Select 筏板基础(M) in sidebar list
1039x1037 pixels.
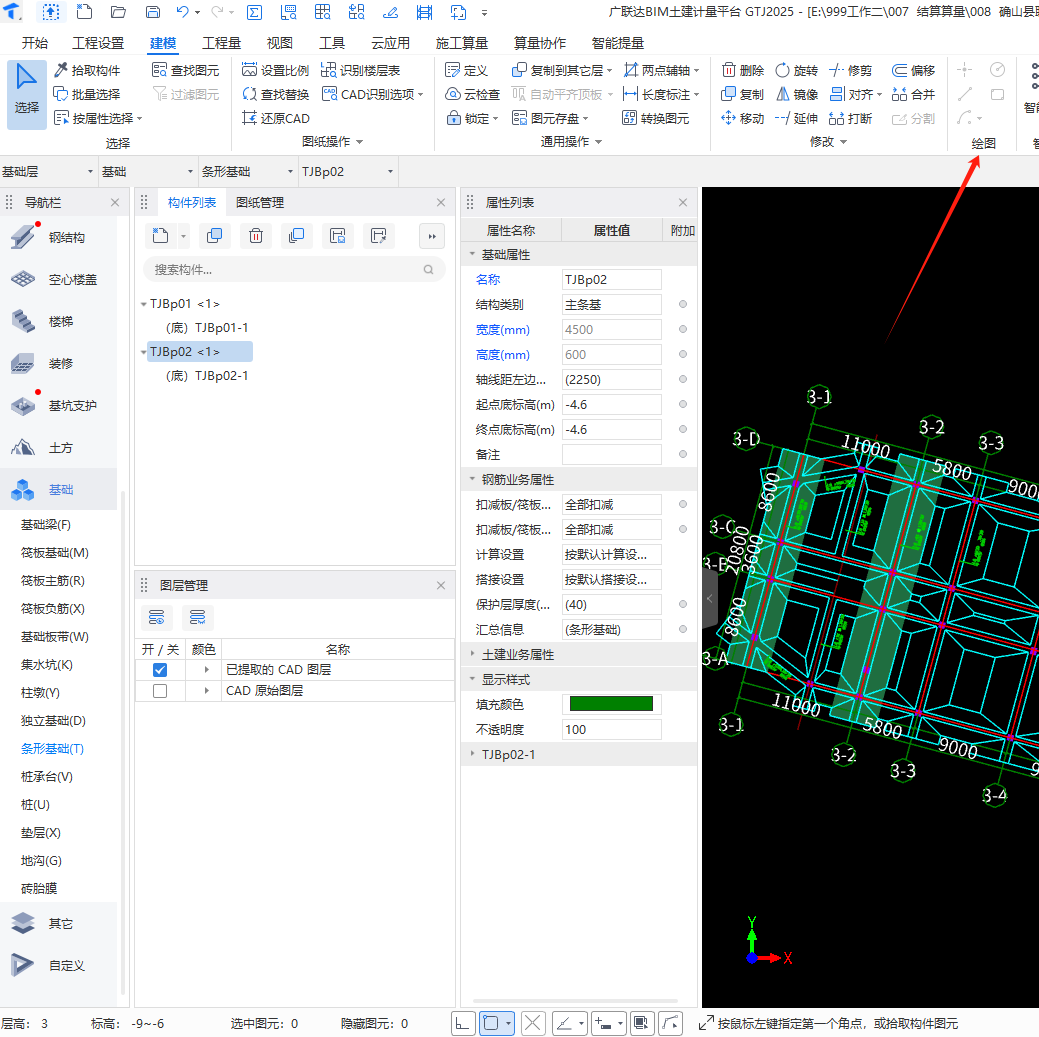pyautogui.click(x=54, y=553)
